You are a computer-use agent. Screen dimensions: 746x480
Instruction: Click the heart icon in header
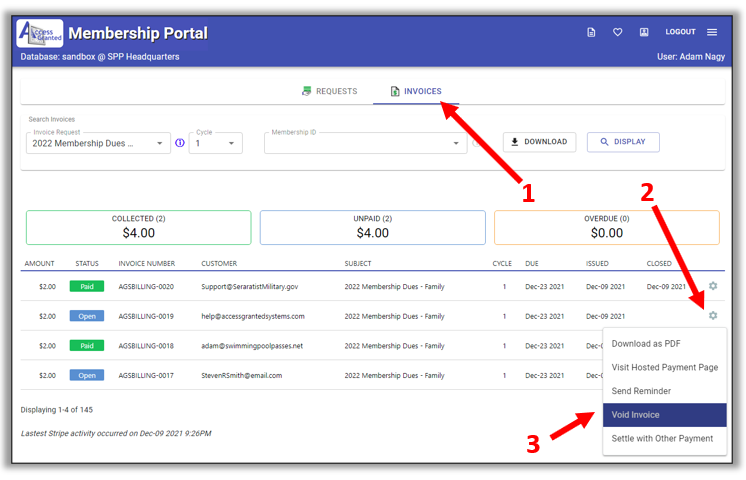tap(618, 33)
